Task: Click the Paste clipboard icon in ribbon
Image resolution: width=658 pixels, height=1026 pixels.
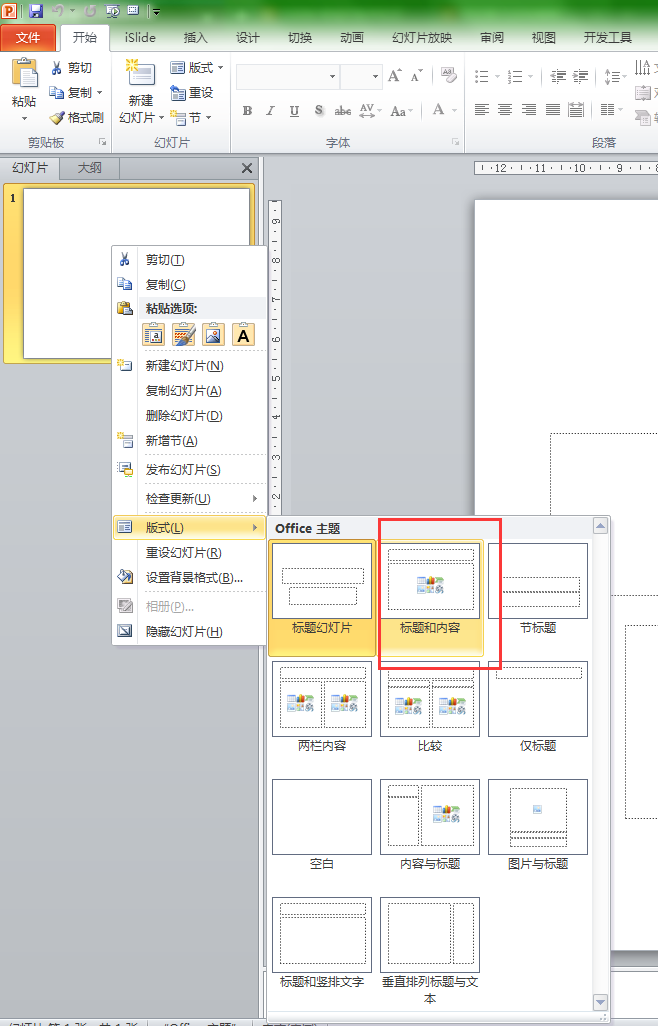Action: (x=25, y=73)
